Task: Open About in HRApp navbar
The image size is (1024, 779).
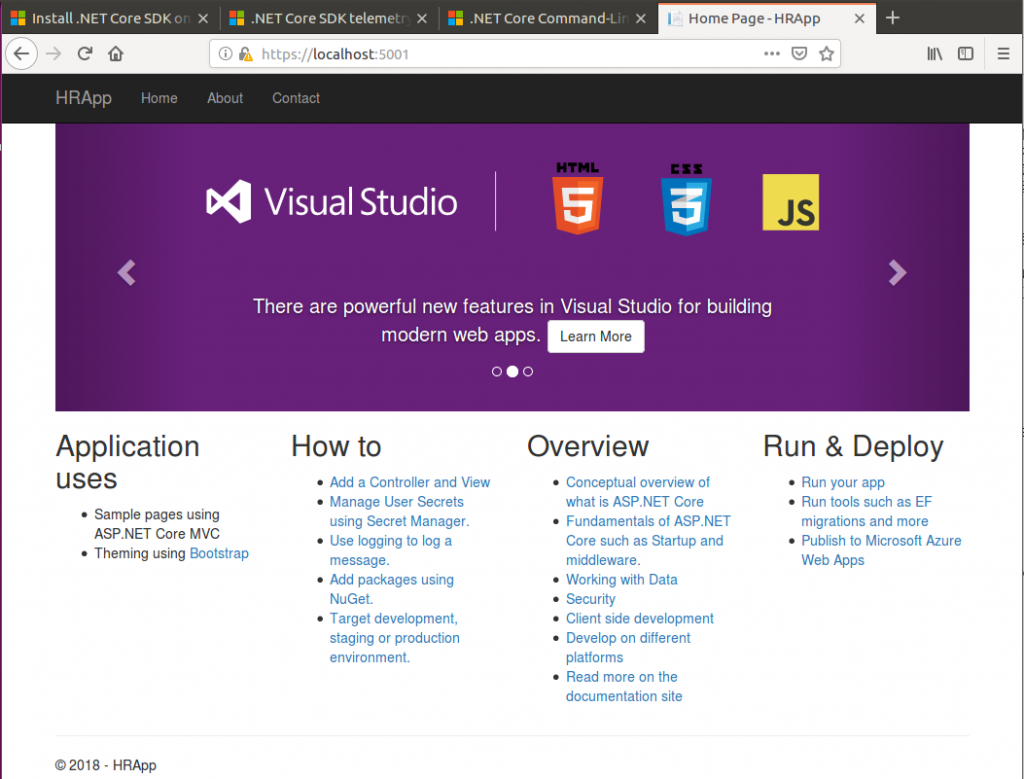Action: pyautogui.click(x=225, y=98)
